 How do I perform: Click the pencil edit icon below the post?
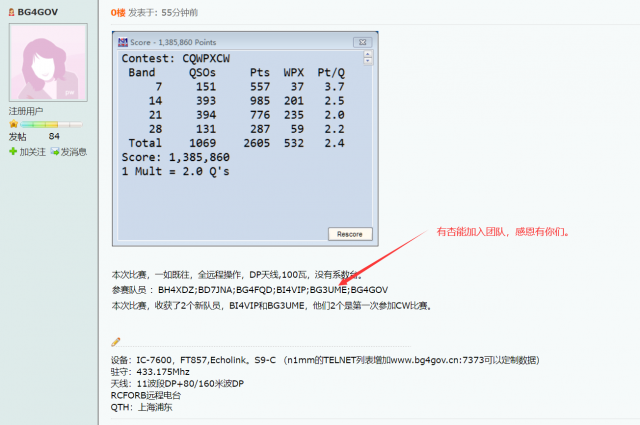(x=116, y=341)
